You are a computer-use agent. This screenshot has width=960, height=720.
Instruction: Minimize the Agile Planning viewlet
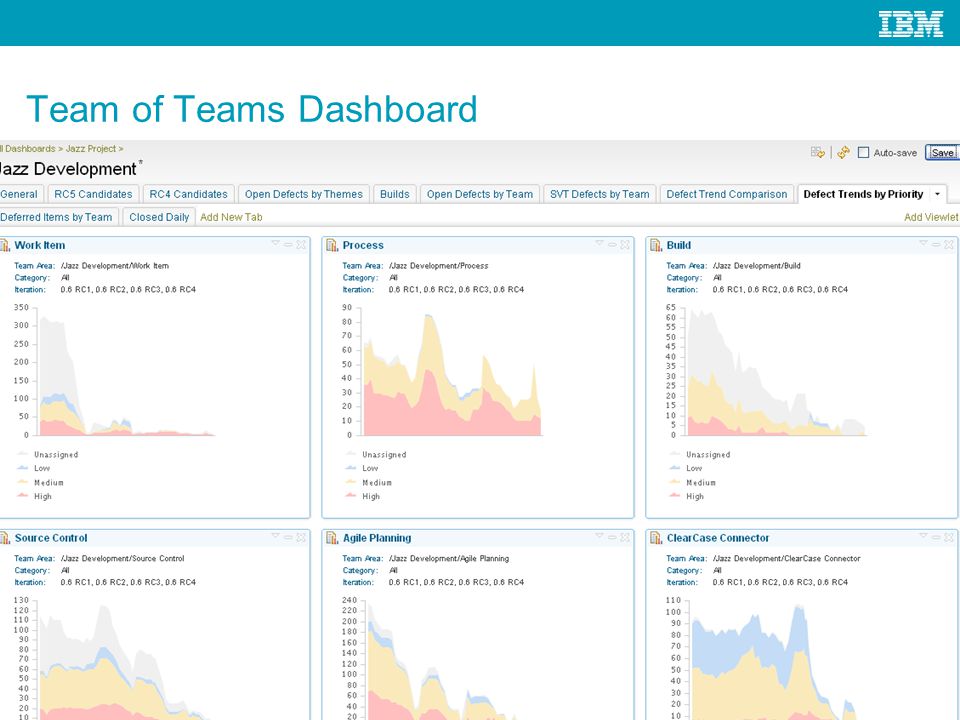tap(612, 537)
